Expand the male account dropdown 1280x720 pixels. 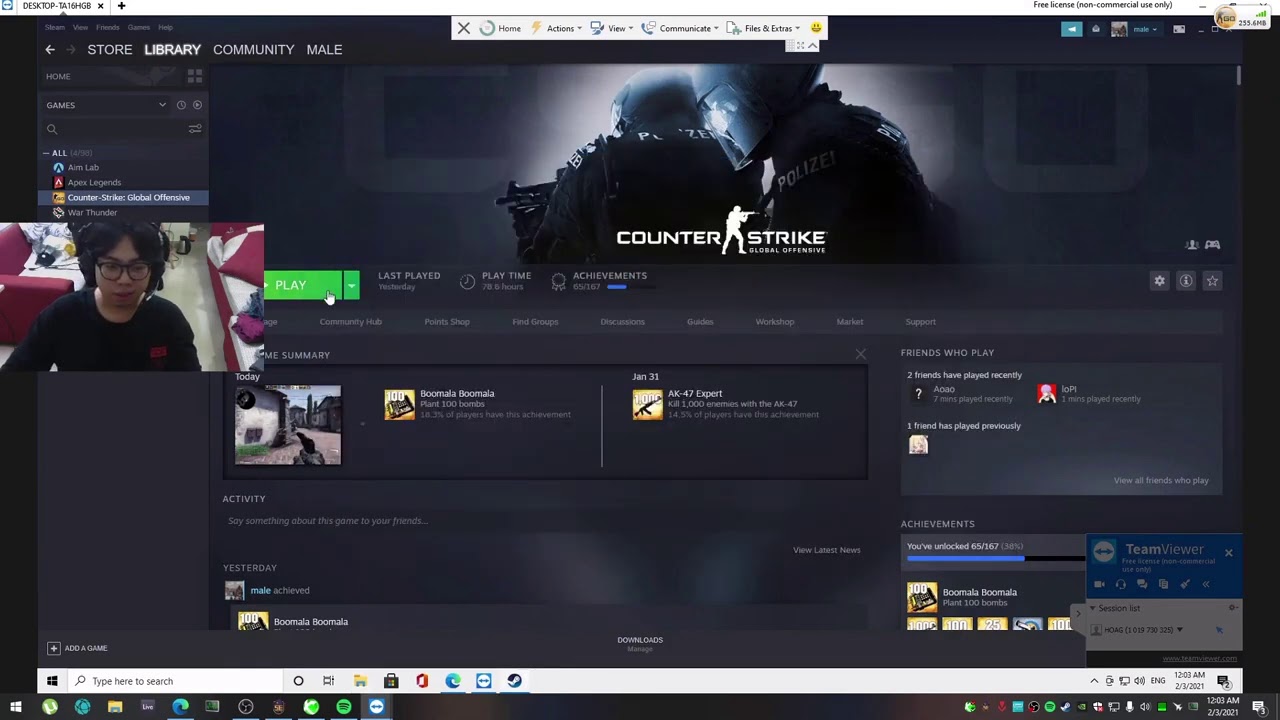(x=1145, y=29)
